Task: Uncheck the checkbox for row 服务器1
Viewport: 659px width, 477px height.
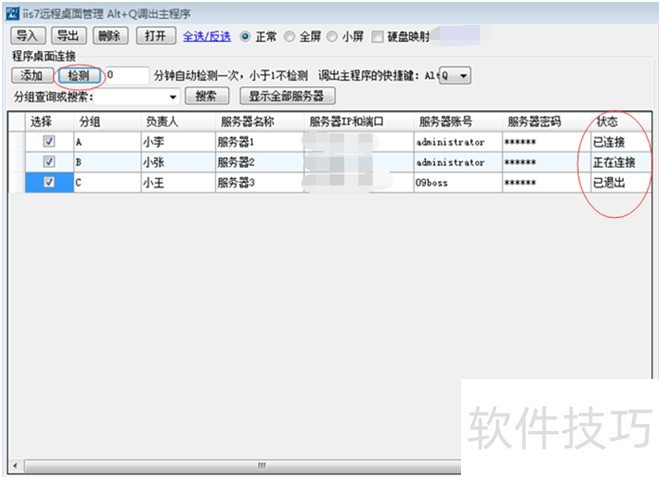Action: pos(49,141)
